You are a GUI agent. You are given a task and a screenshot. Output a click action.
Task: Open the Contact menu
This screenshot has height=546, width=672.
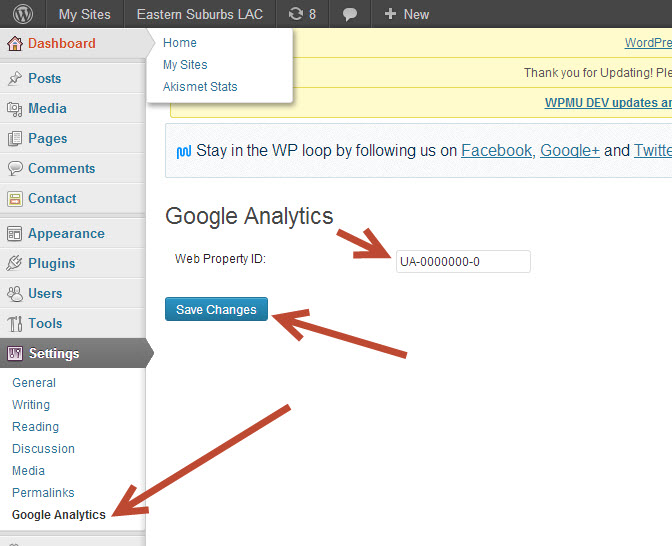52,198
